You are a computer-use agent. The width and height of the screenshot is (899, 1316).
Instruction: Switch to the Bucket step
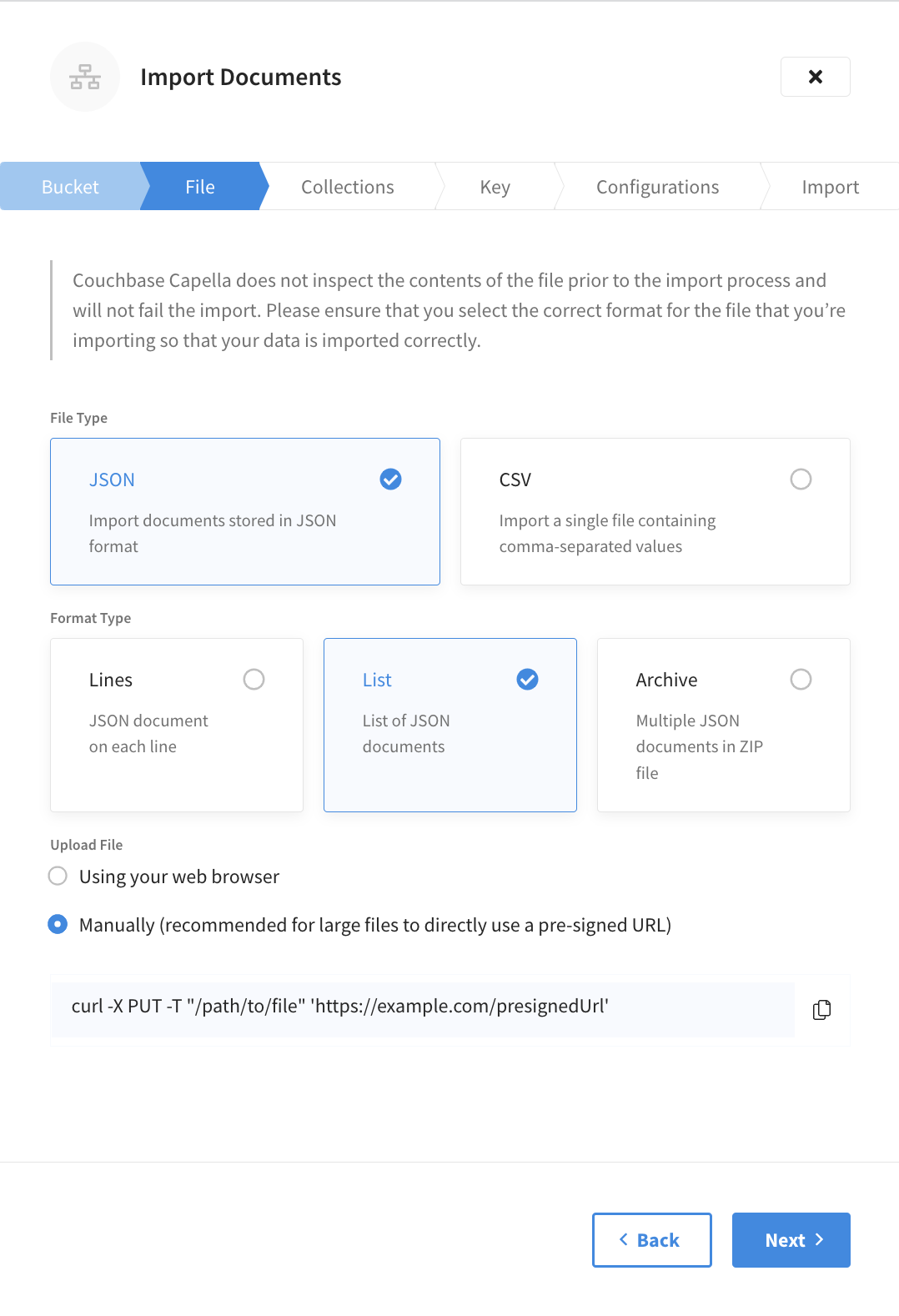70,186
